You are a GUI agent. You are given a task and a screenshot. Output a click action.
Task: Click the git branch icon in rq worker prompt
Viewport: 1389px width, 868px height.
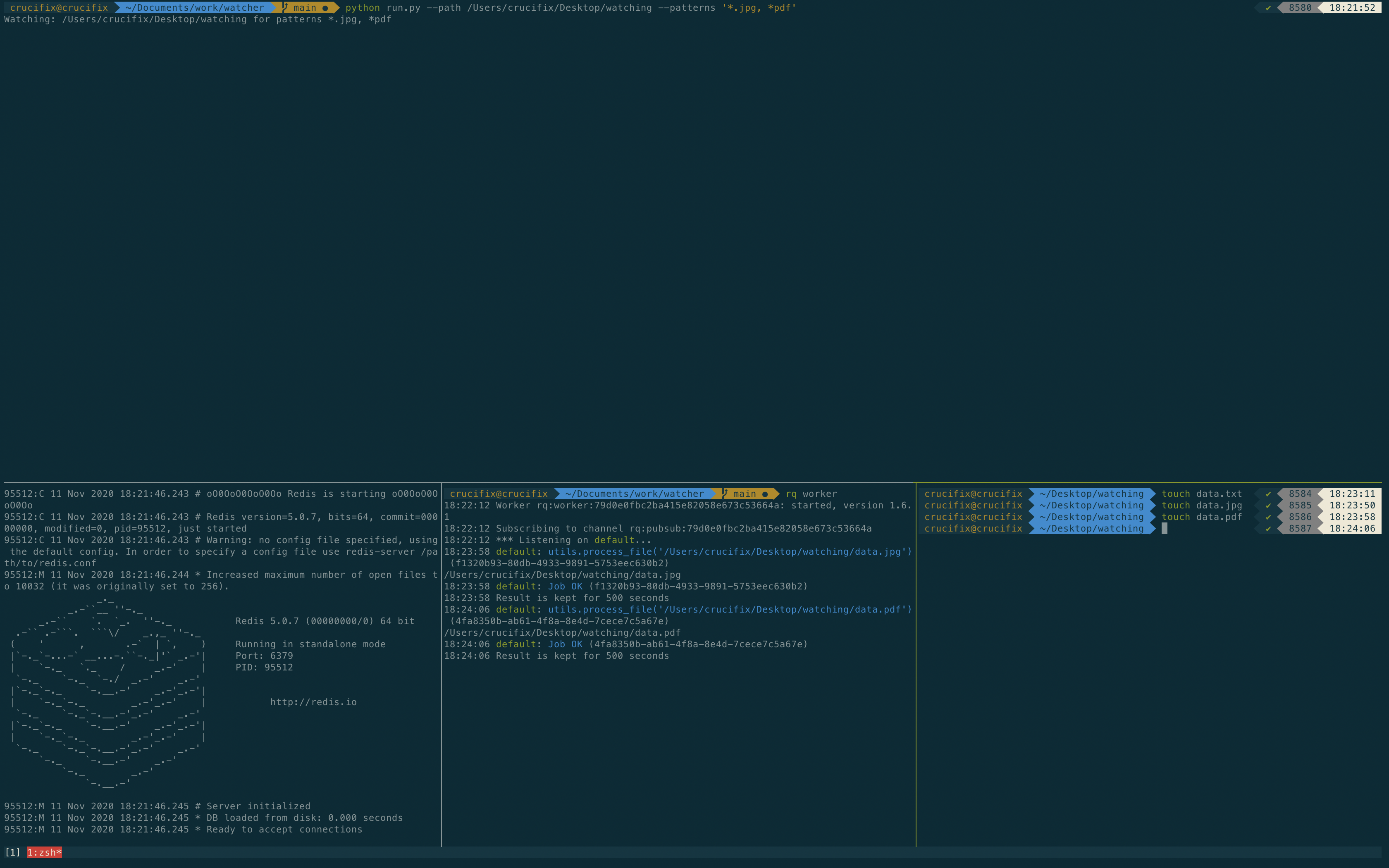tap(726, 494)
